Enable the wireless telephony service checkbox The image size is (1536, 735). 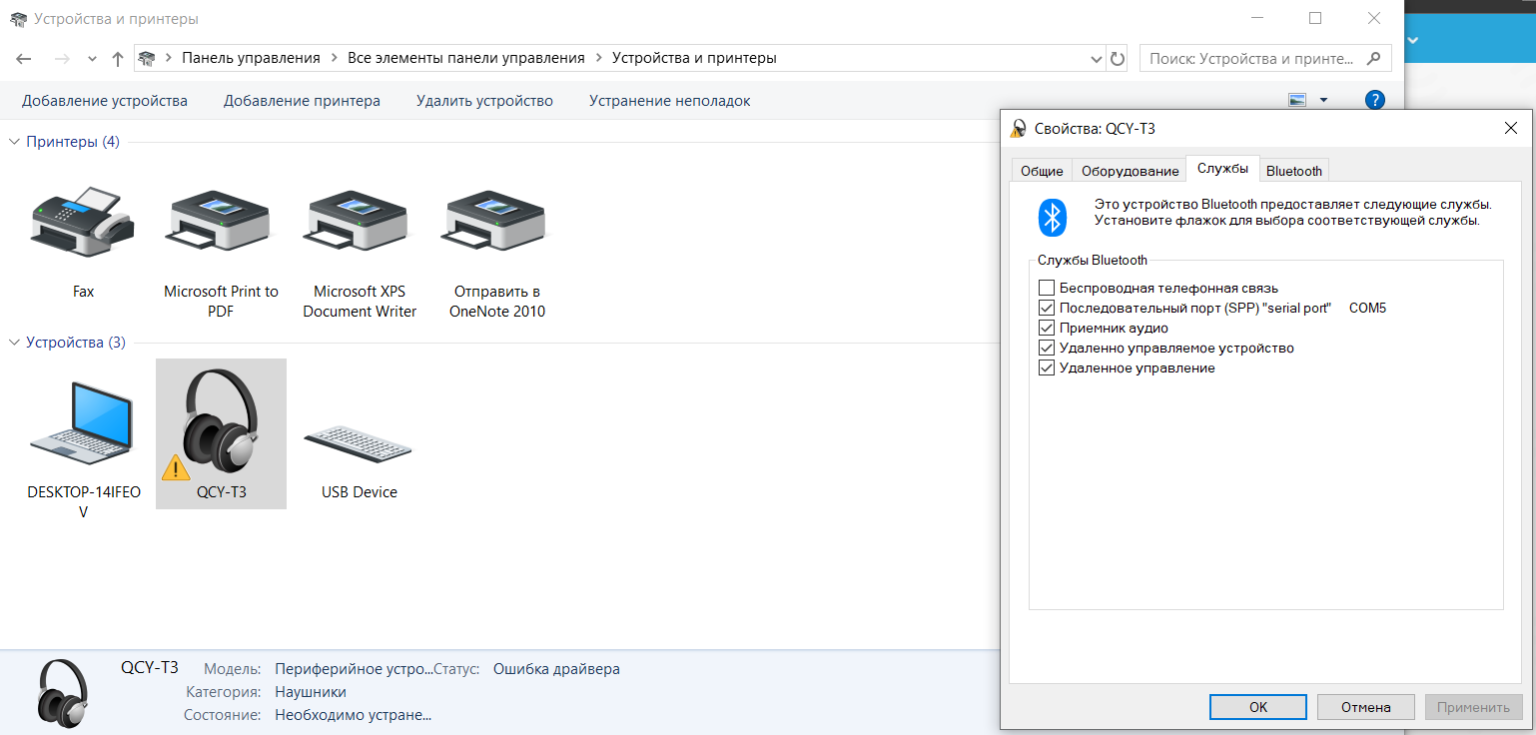coord(1047,288)
